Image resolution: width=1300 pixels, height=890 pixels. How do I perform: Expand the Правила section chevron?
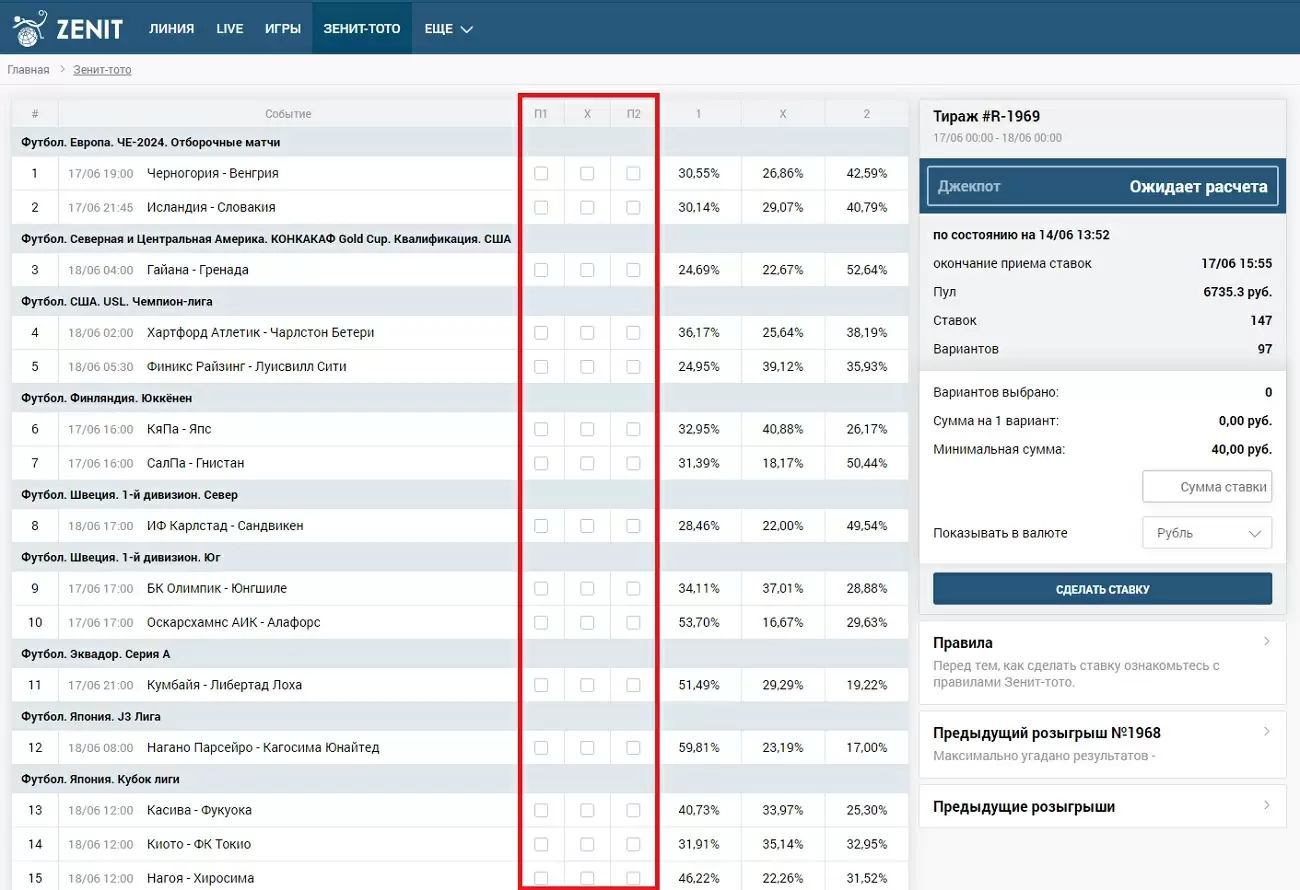tap(1266, 641)
